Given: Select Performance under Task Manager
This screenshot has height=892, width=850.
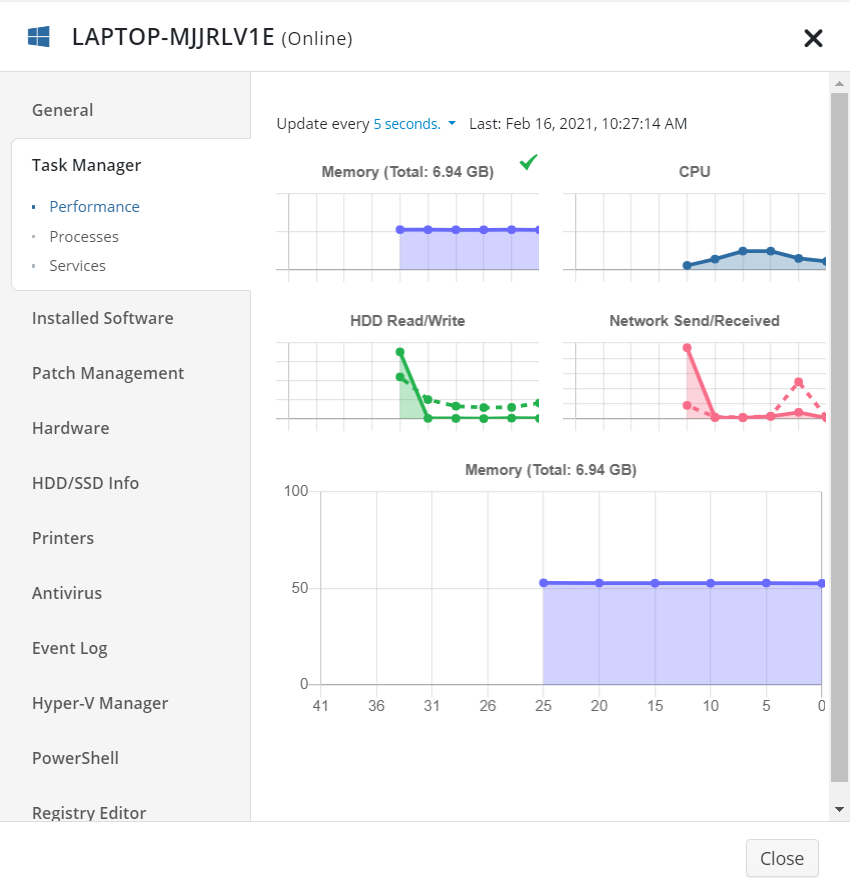Looking at the screenshot, I should 94,207.
